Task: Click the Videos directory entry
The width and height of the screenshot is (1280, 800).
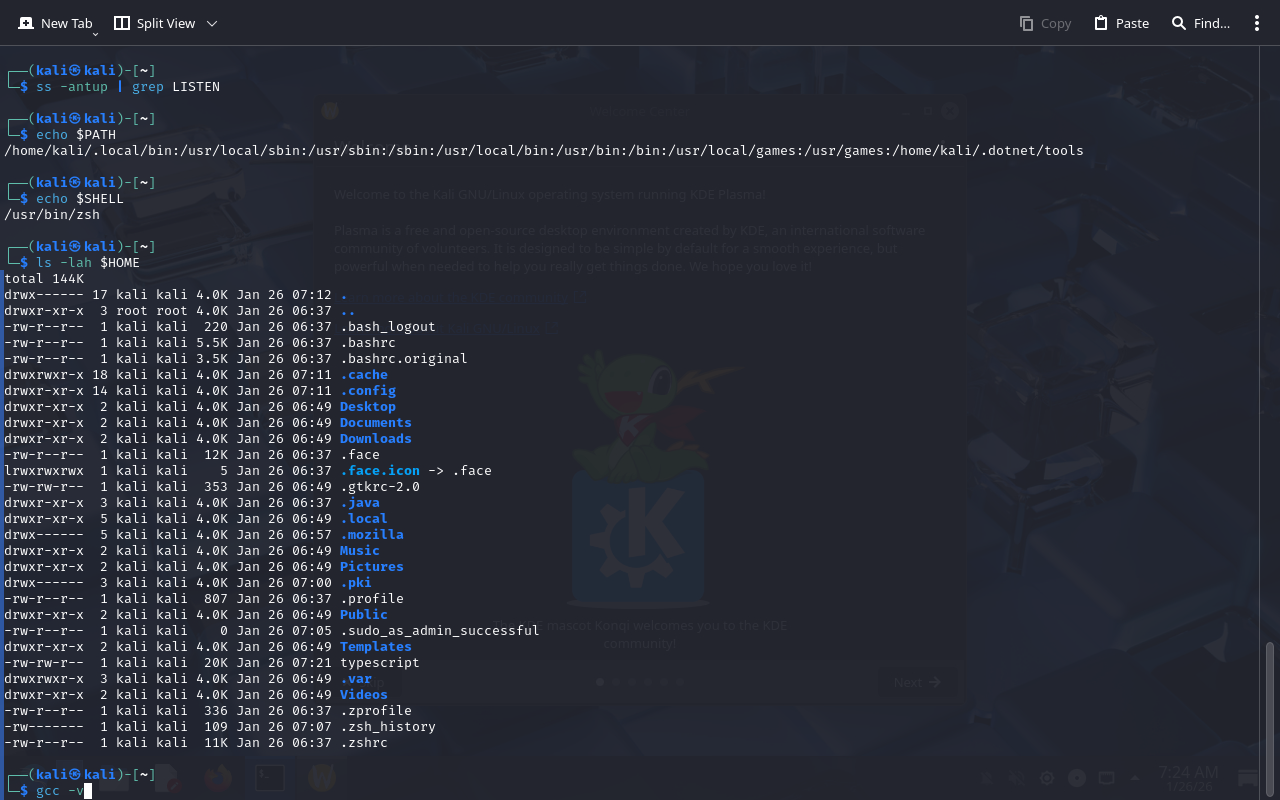Action: [363, 695]
